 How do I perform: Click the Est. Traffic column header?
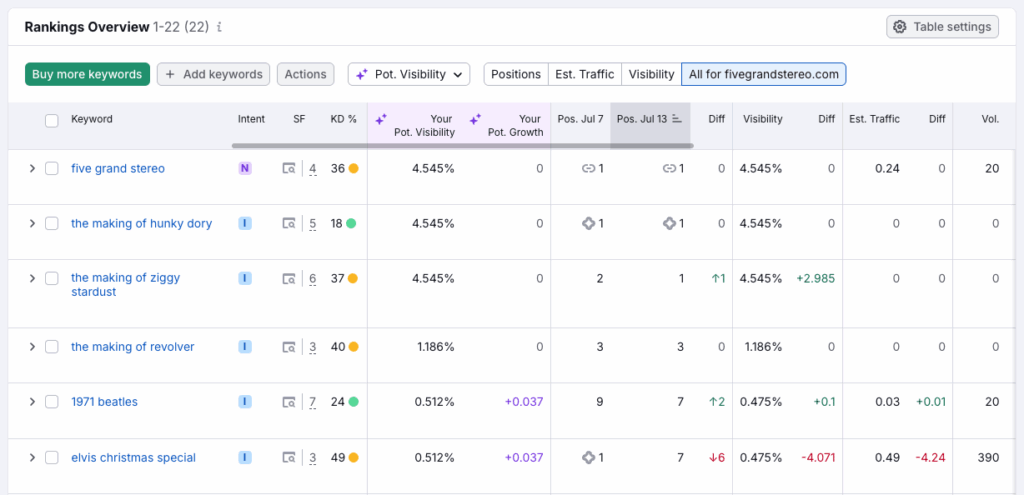[874, 119]
